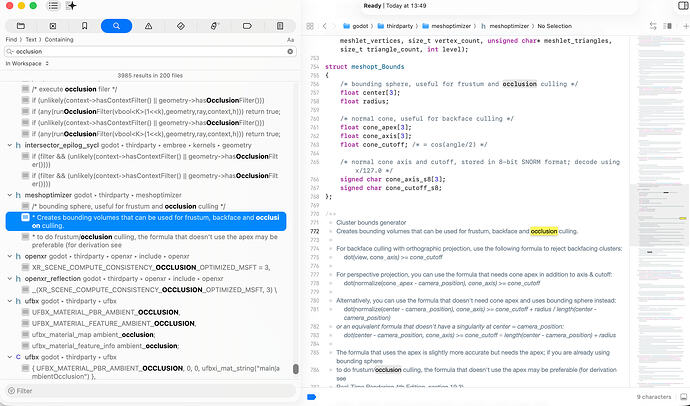Screen dimensions: 690x406
Task: Toggle the debug area icon at the bottom right
Action: (x=683, y=397)
